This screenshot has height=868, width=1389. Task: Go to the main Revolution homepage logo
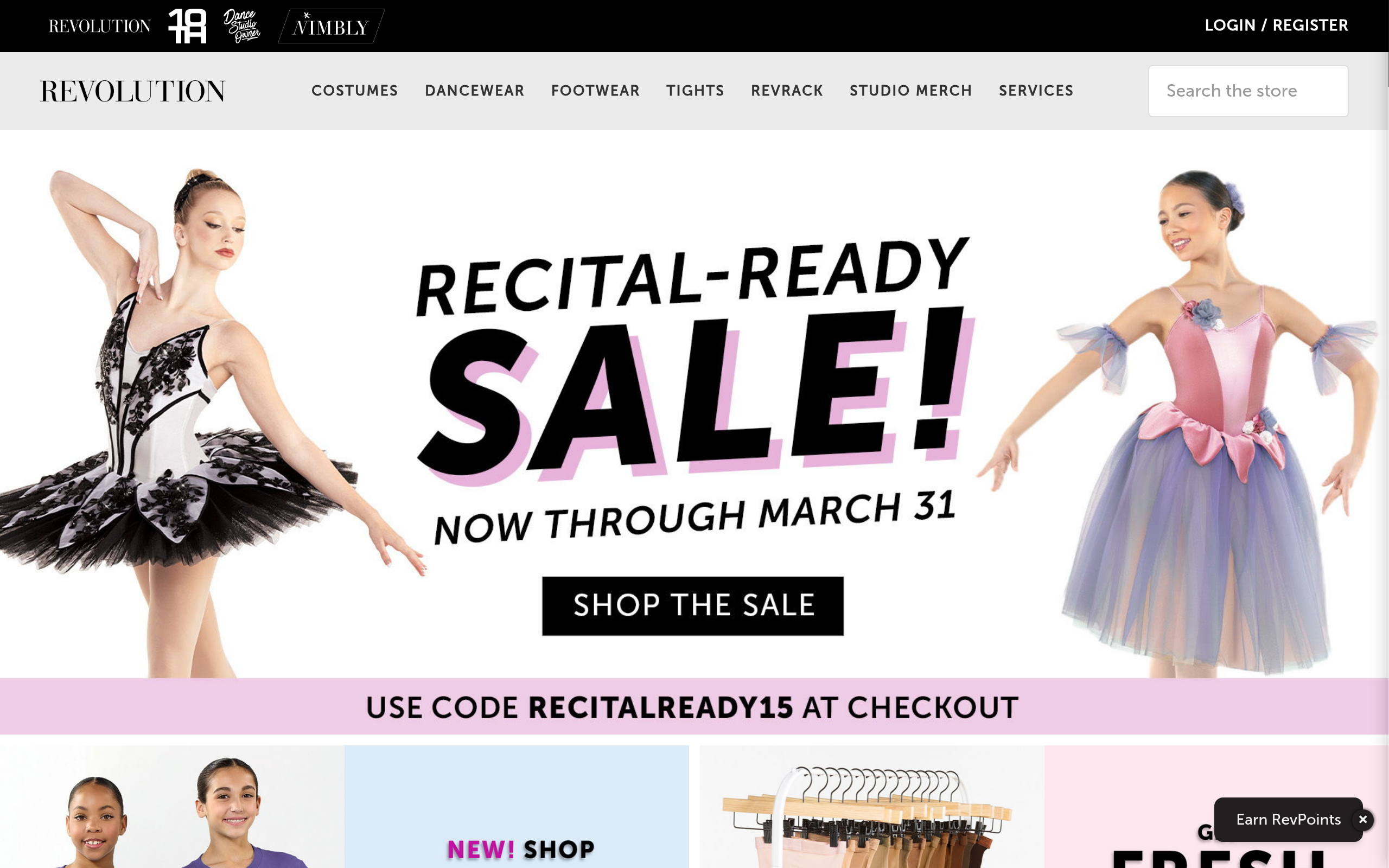point(132,91)
